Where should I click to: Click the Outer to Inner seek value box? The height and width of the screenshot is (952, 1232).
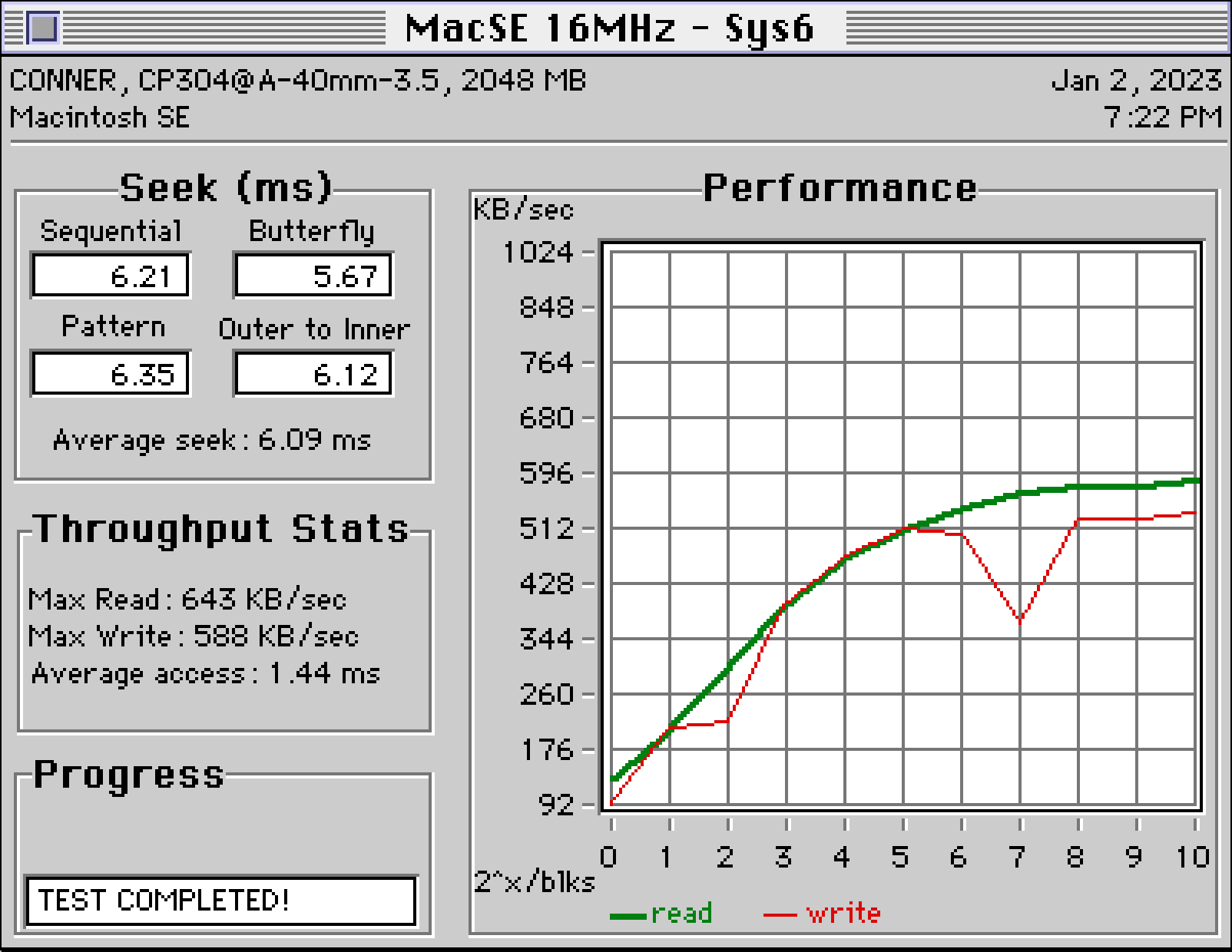point(313,374)
